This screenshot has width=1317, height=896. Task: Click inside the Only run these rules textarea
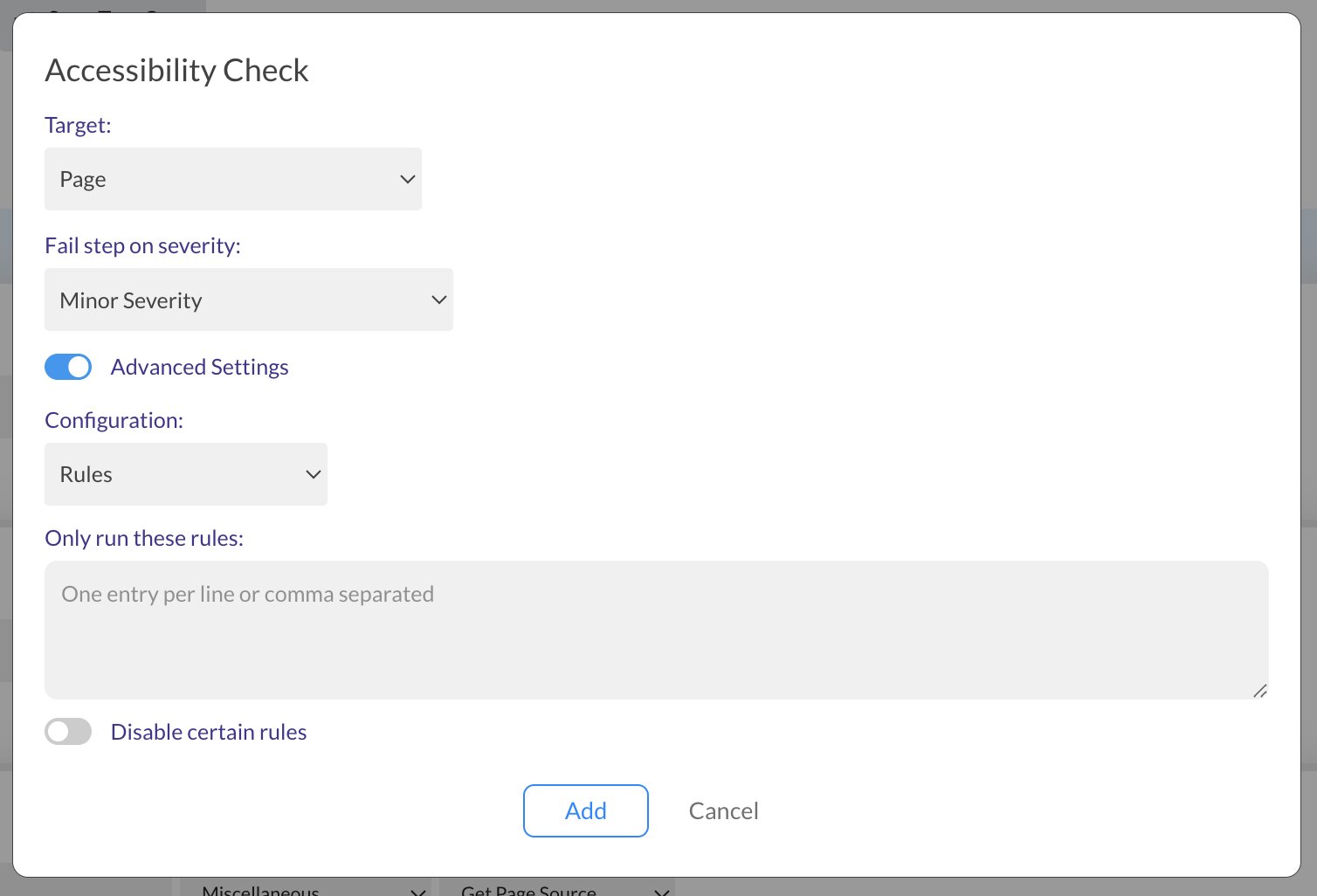point(655,629)
